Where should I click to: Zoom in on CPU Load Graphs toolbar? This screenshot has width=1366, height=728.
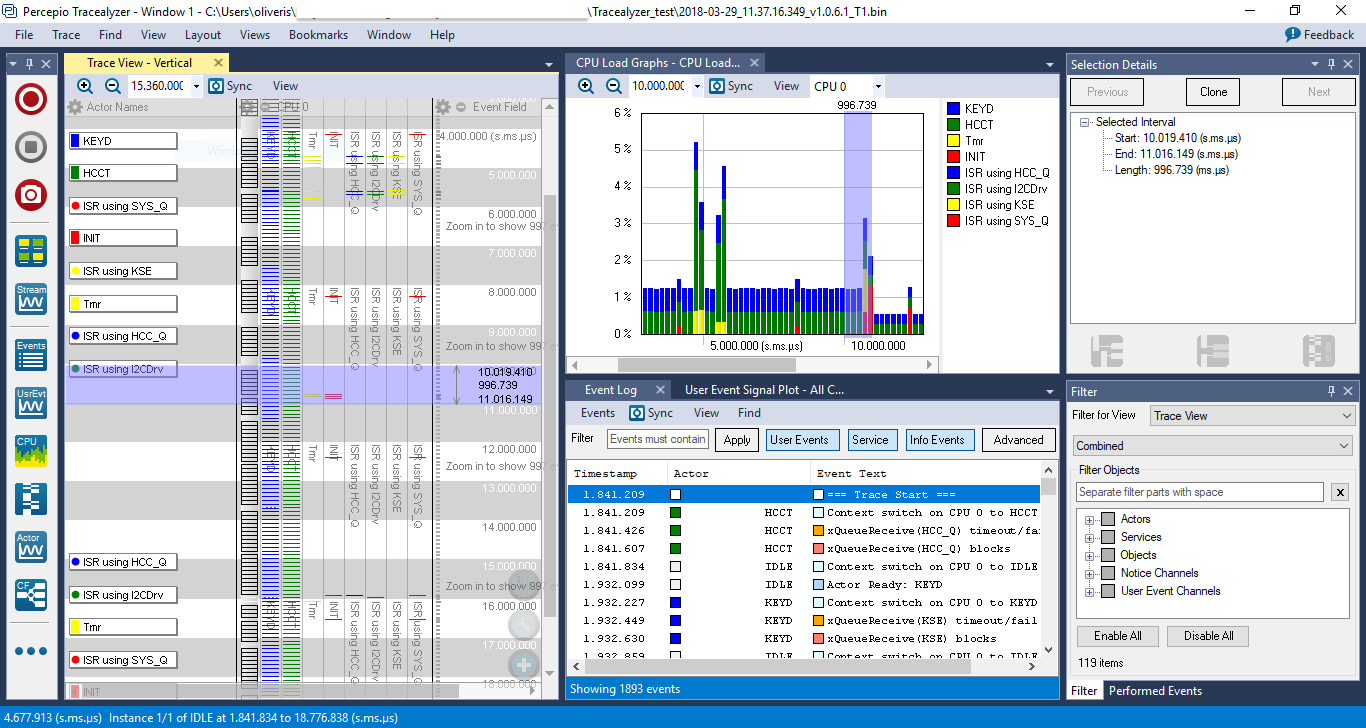click(586, 86)
